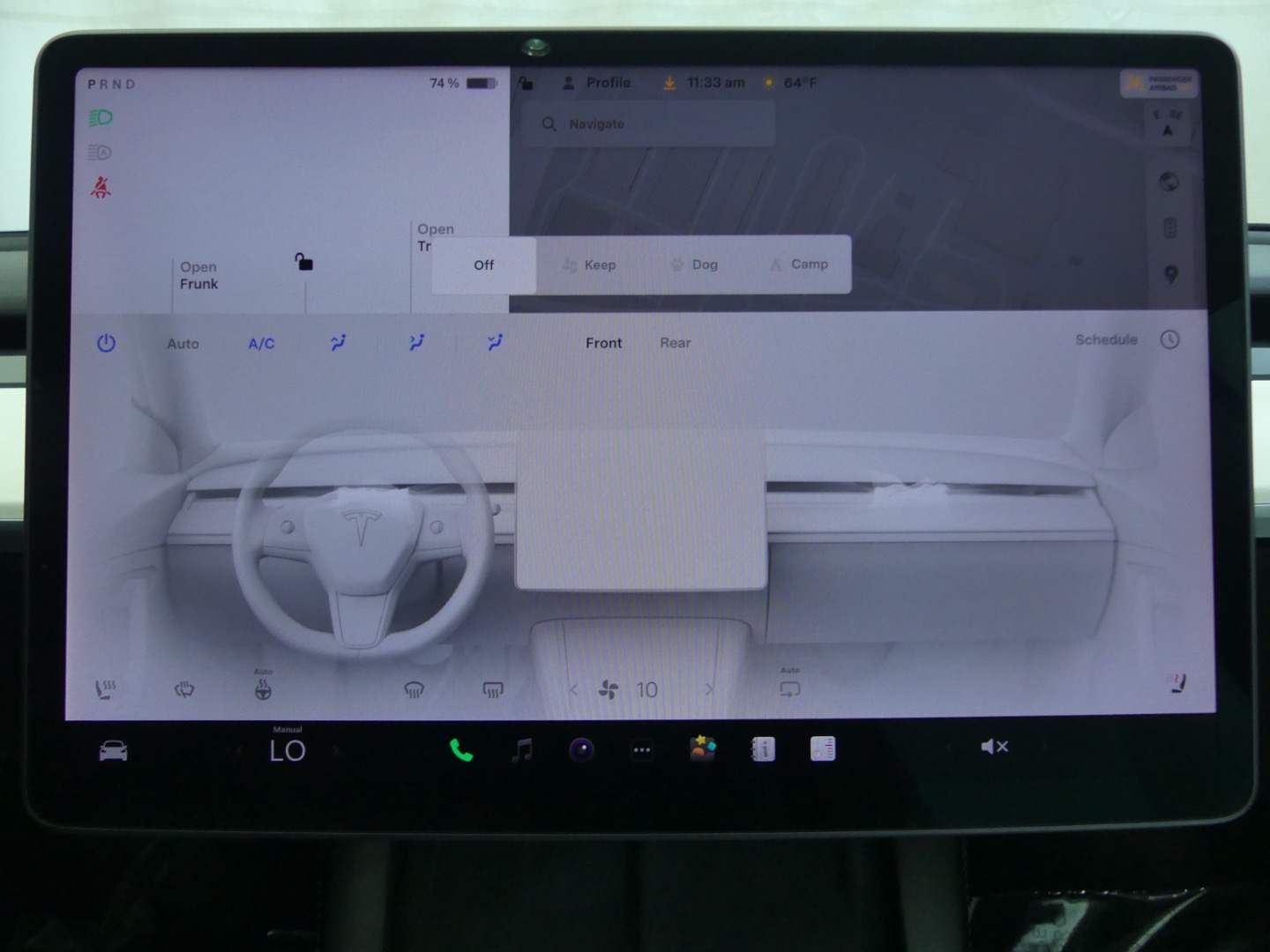Open the Phone app
Image resolution: width=1270 pixels, height=952 pixels.
[x=461, y=750]
